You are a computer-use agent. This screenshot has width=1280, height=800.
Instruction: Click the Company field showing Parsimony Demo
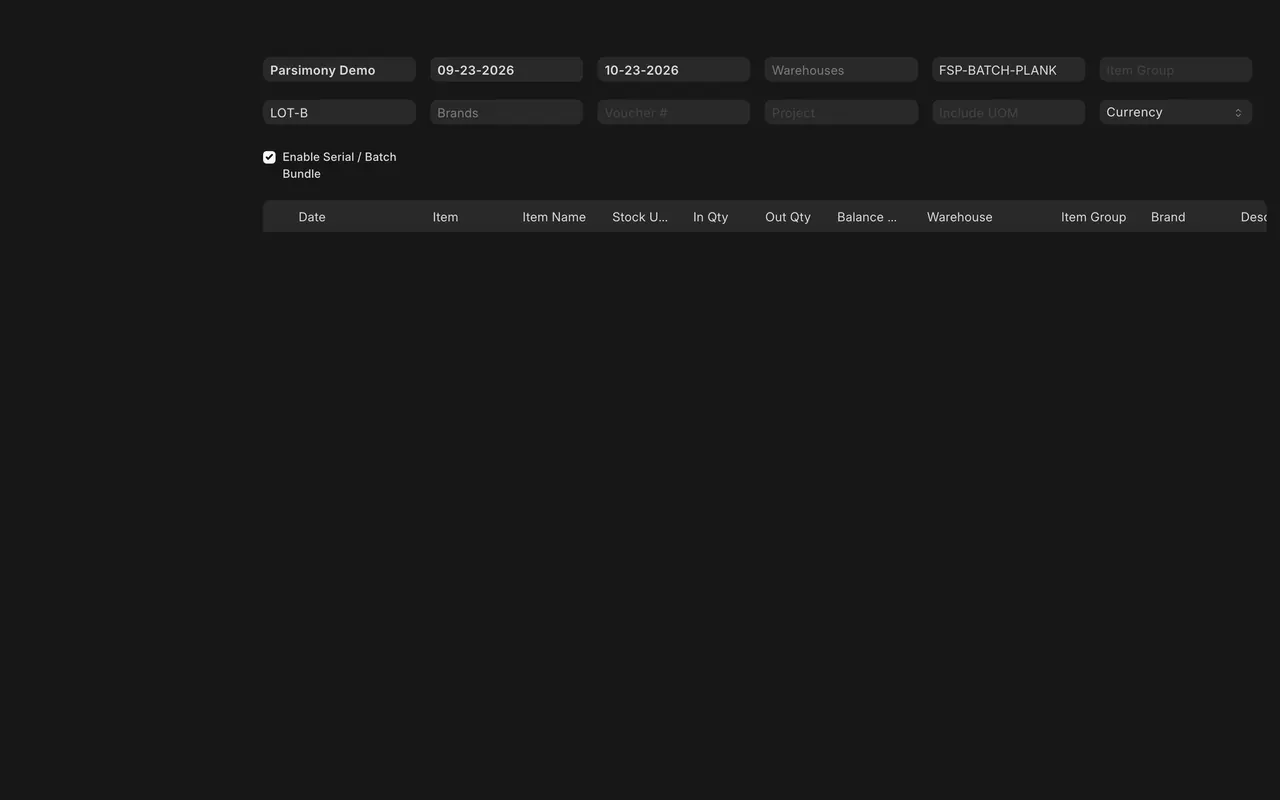(339, 70)
